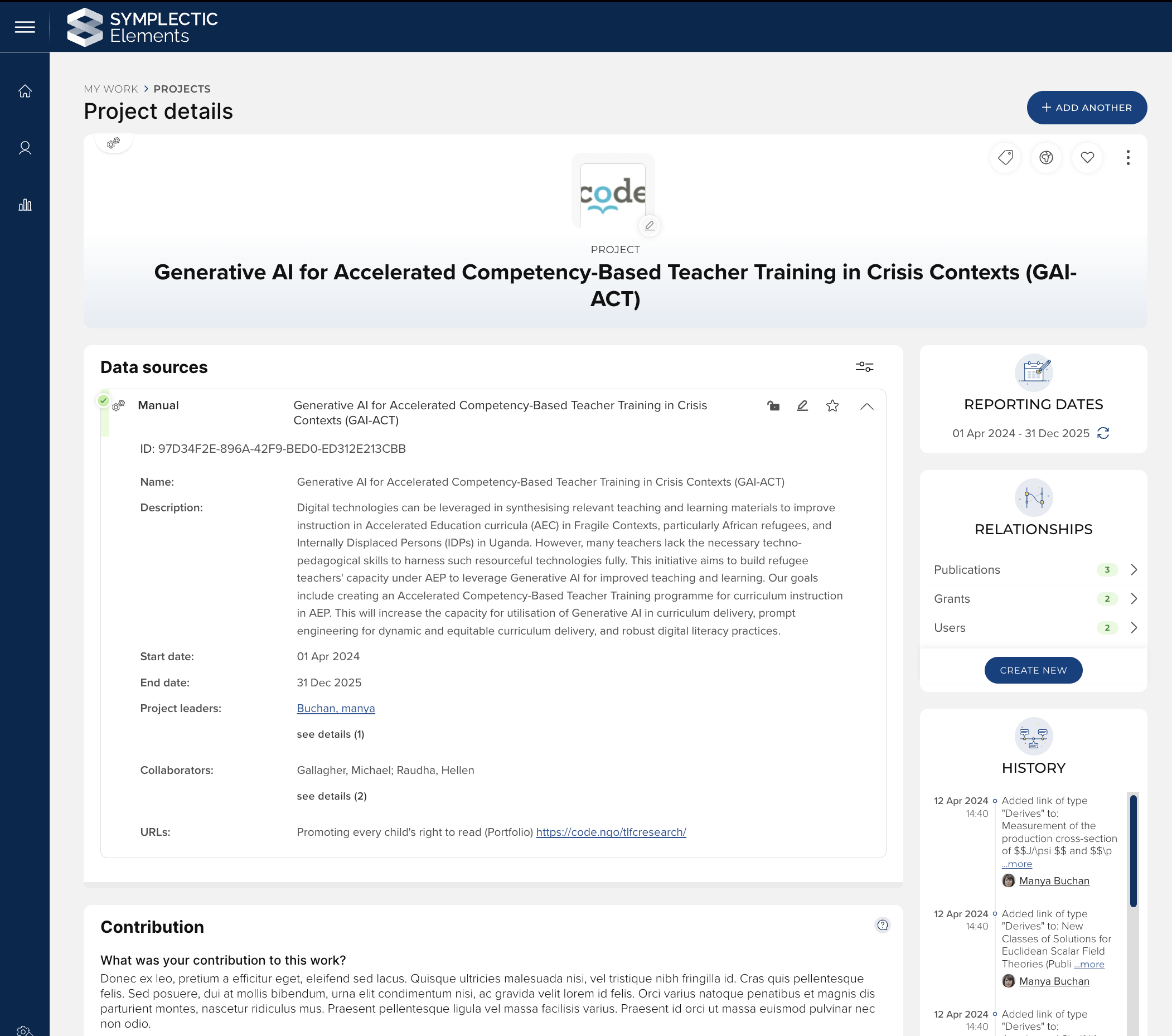
Task: Toggle the lock icon on the Manual record
Action: [773, 406]
